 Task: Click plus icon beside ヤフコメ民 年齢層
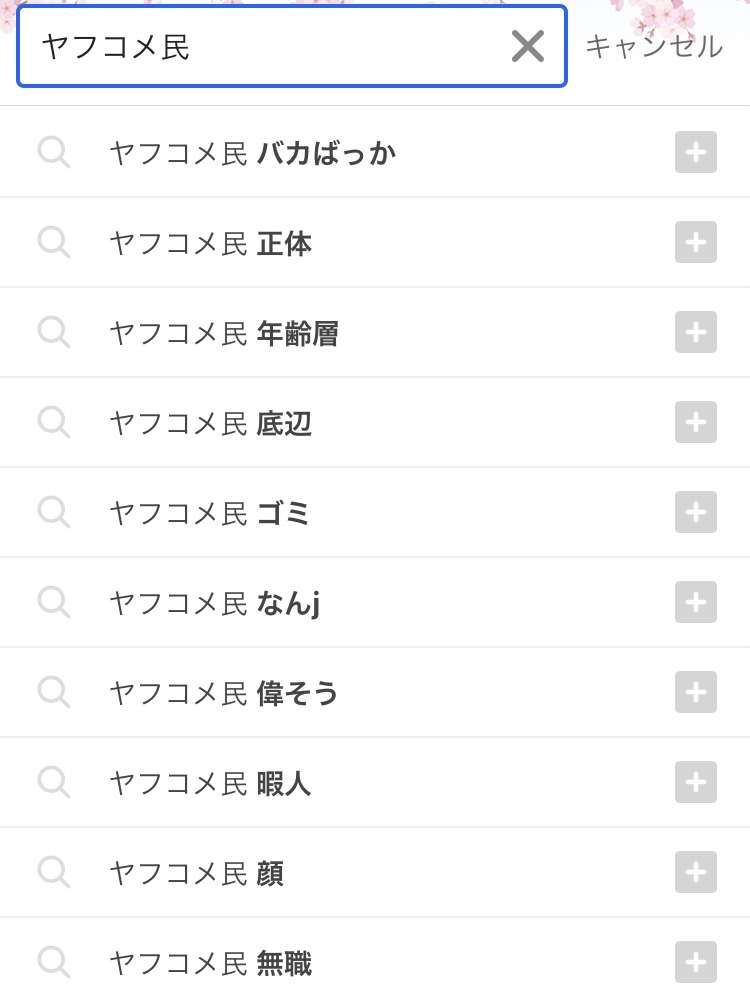click(x=696, y=333)
